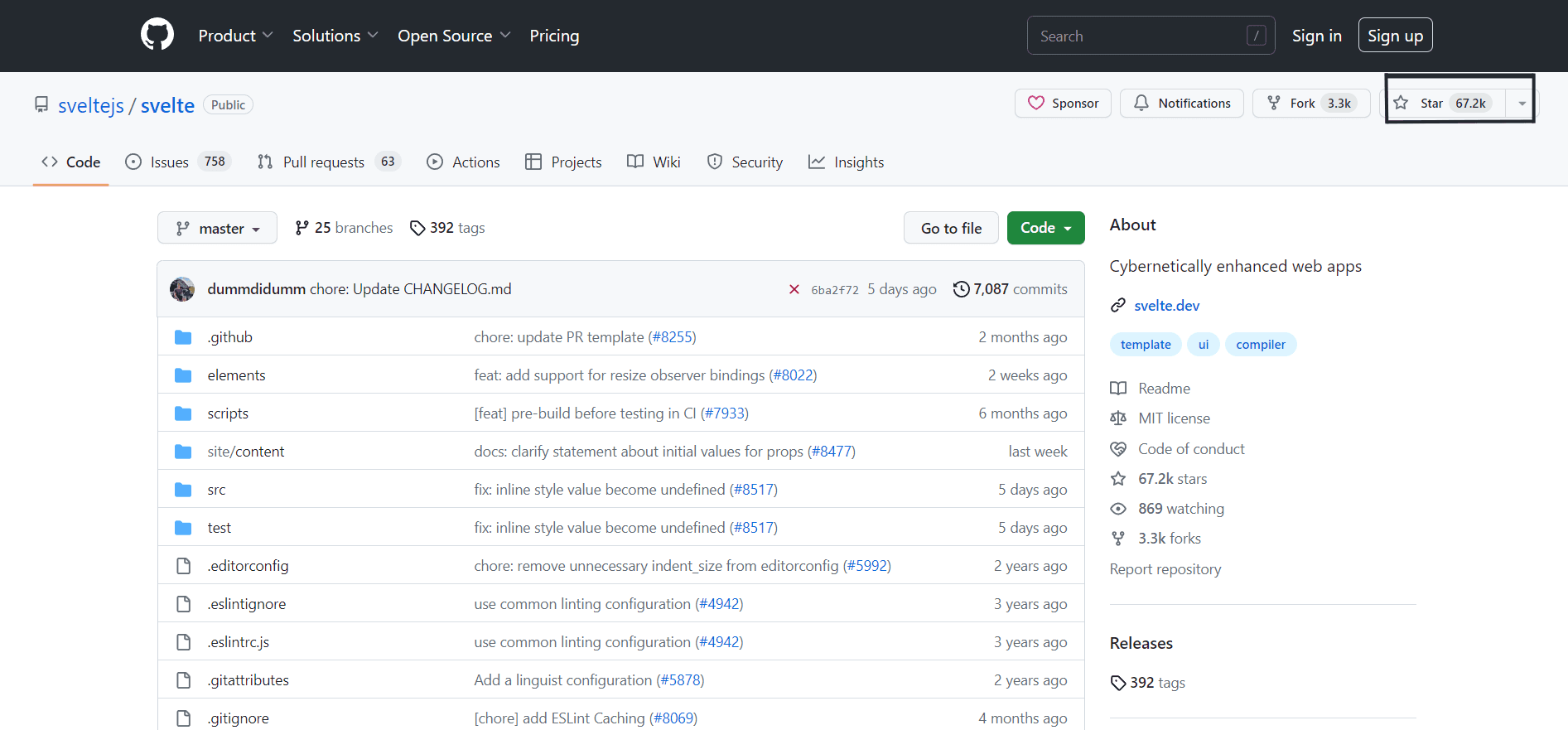Image resolution: width=1568 pixels, height=730 pixels.
Task: Click the Sign up button
Action: click(1395, 36)
